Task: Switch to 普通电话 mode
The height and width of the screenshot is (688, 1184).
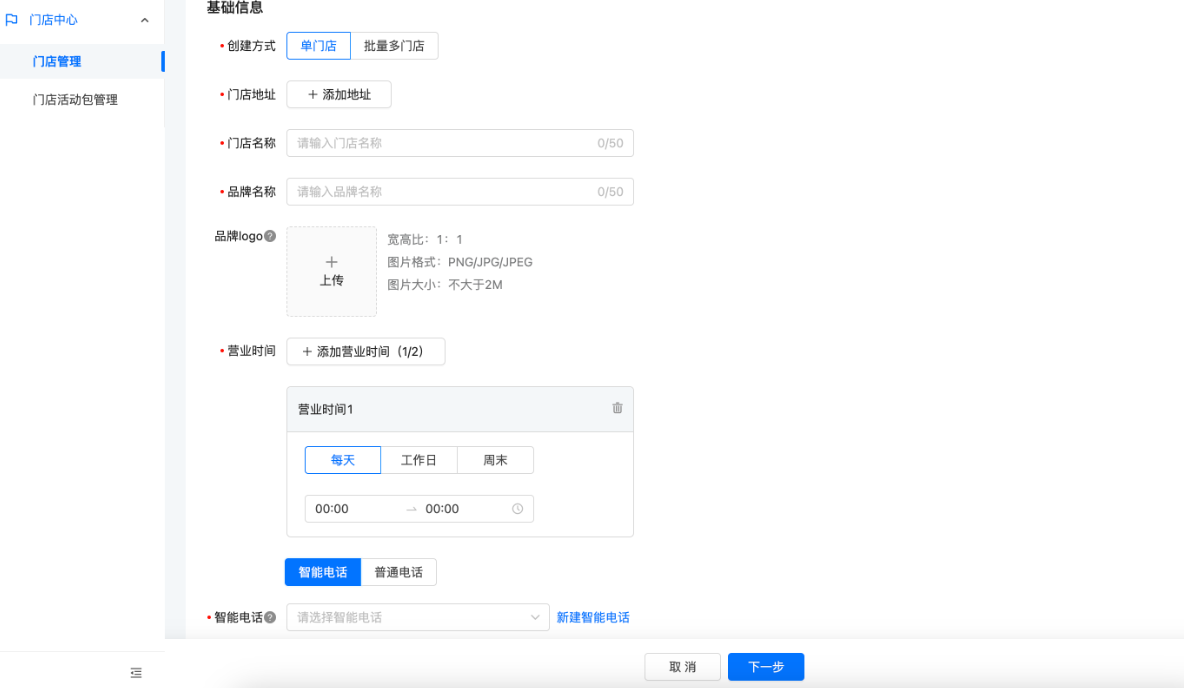Action: tap(398, 571)
